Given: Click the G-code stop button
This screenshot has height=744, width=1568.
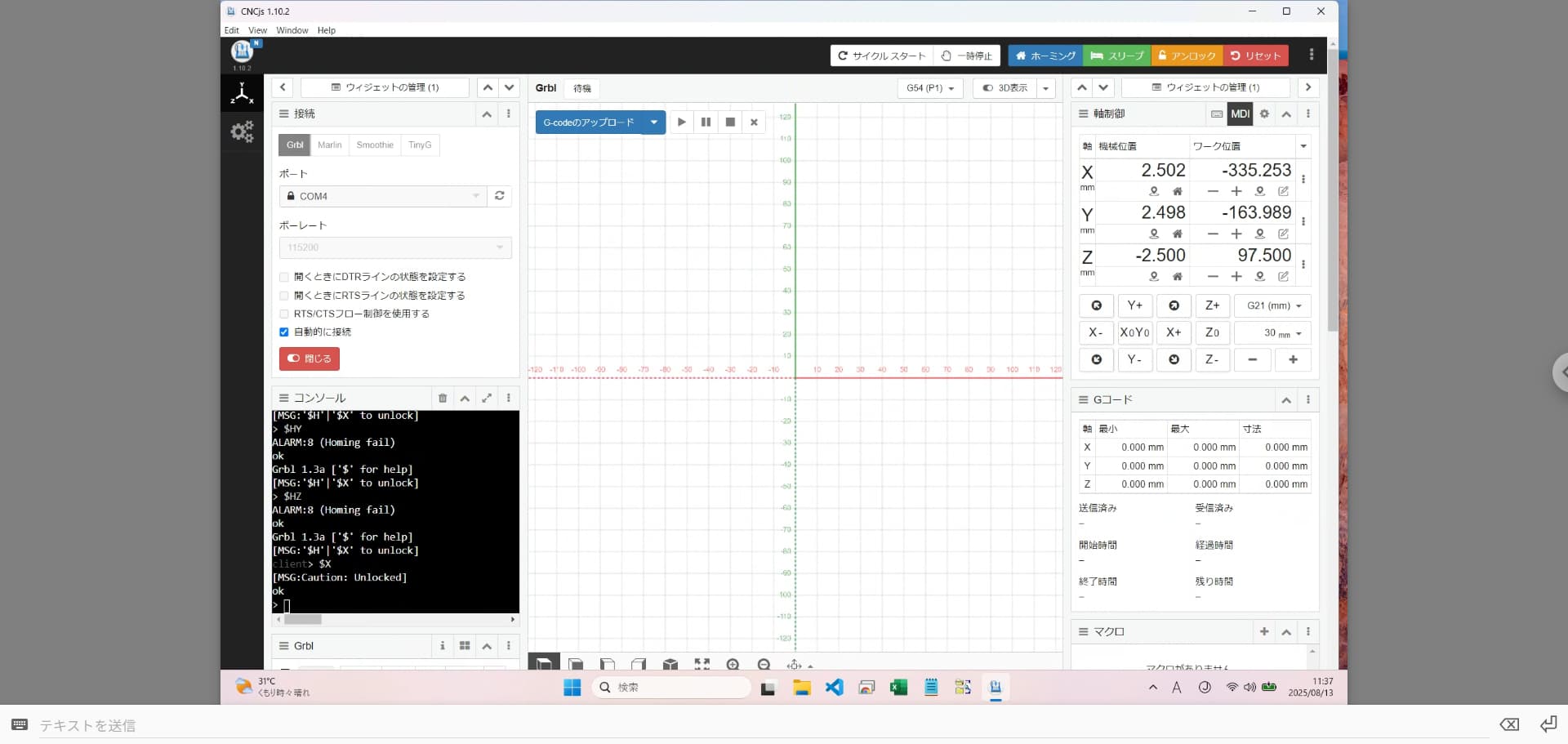Looking at the screenshot, I should 730,123.
